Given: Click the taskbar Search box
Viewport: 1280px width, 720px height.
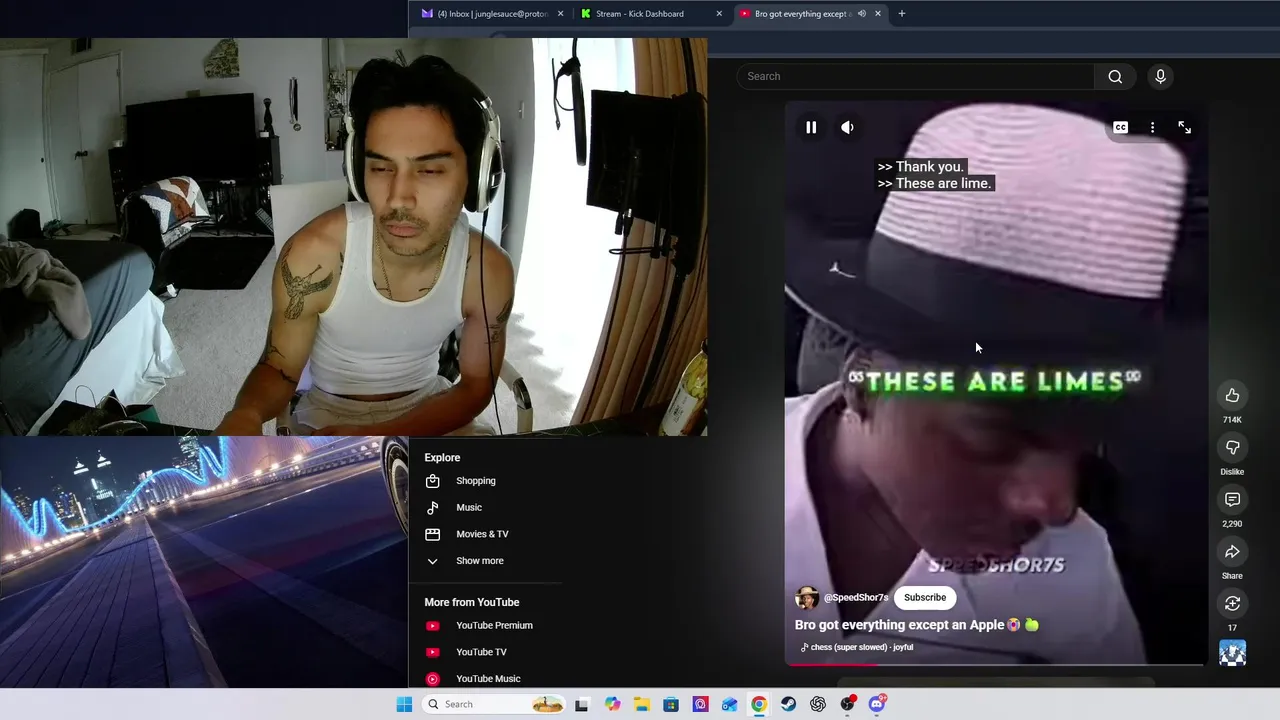Looking at the screenshot, I should coord(494,704).
